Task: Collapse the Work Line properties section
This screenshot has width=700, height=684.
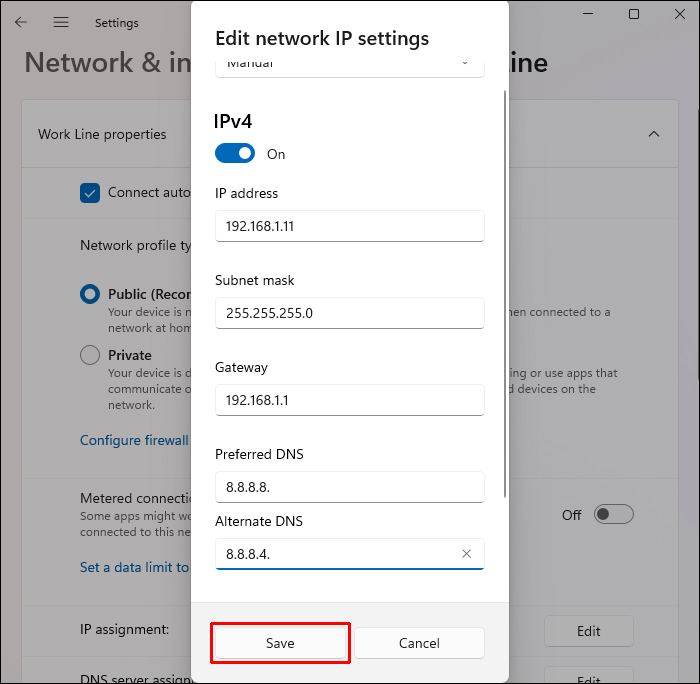Action: (654, 134)
